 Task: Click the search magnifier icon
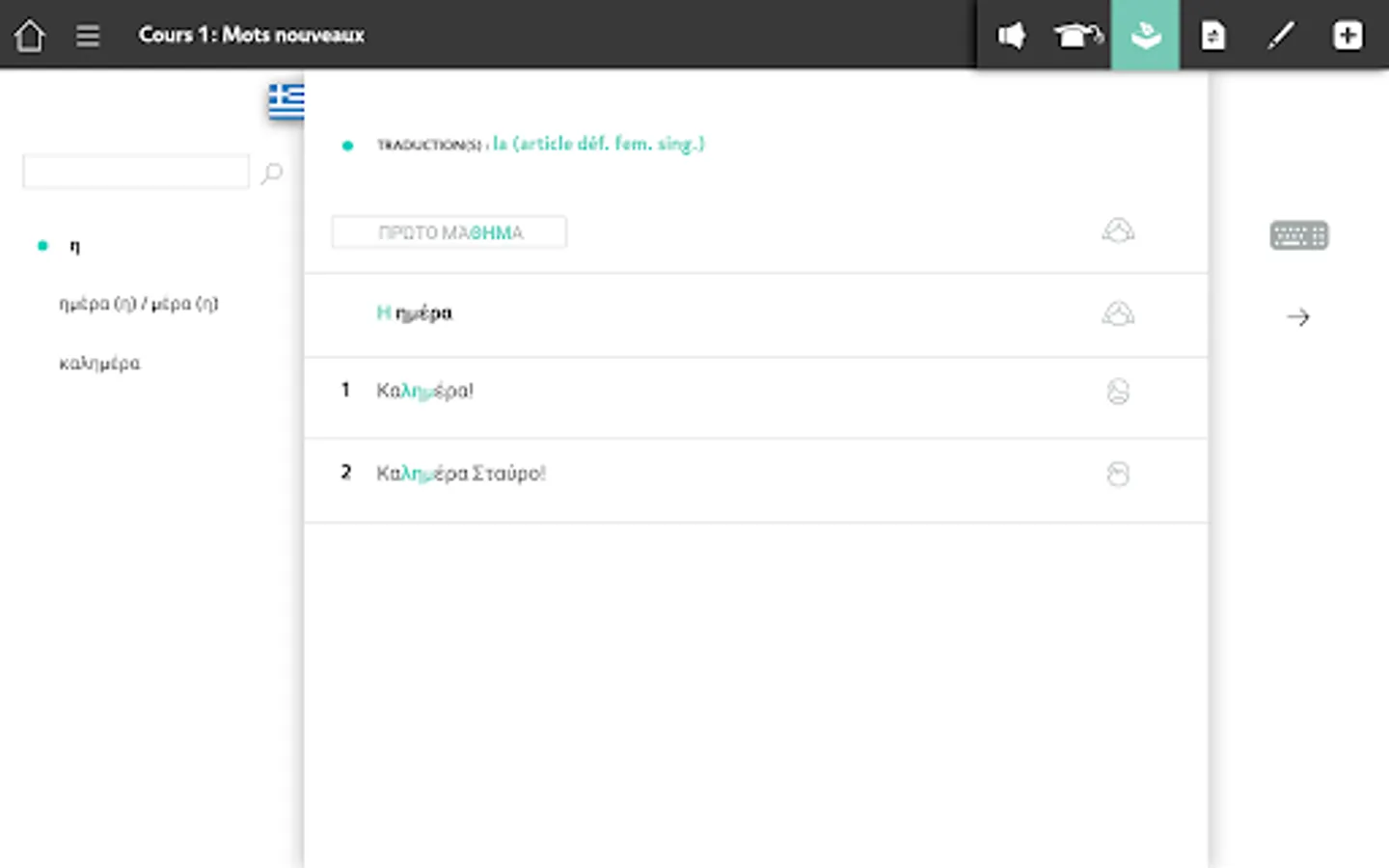pos(272,173)
